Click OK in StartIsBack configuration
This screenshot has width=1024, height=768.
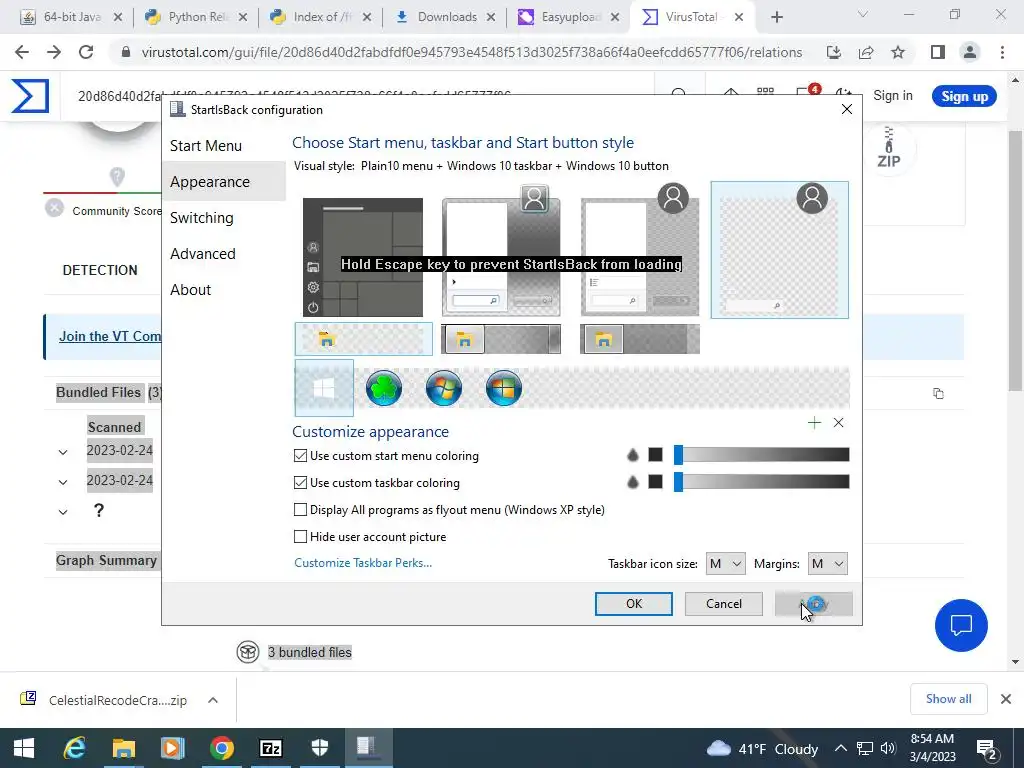click(x=633, y=603)
